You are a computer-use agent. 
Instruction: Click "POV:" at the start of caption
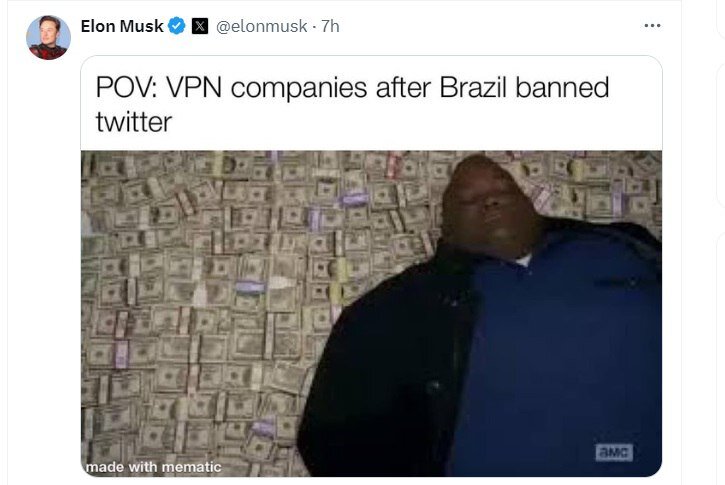point(126,87)
